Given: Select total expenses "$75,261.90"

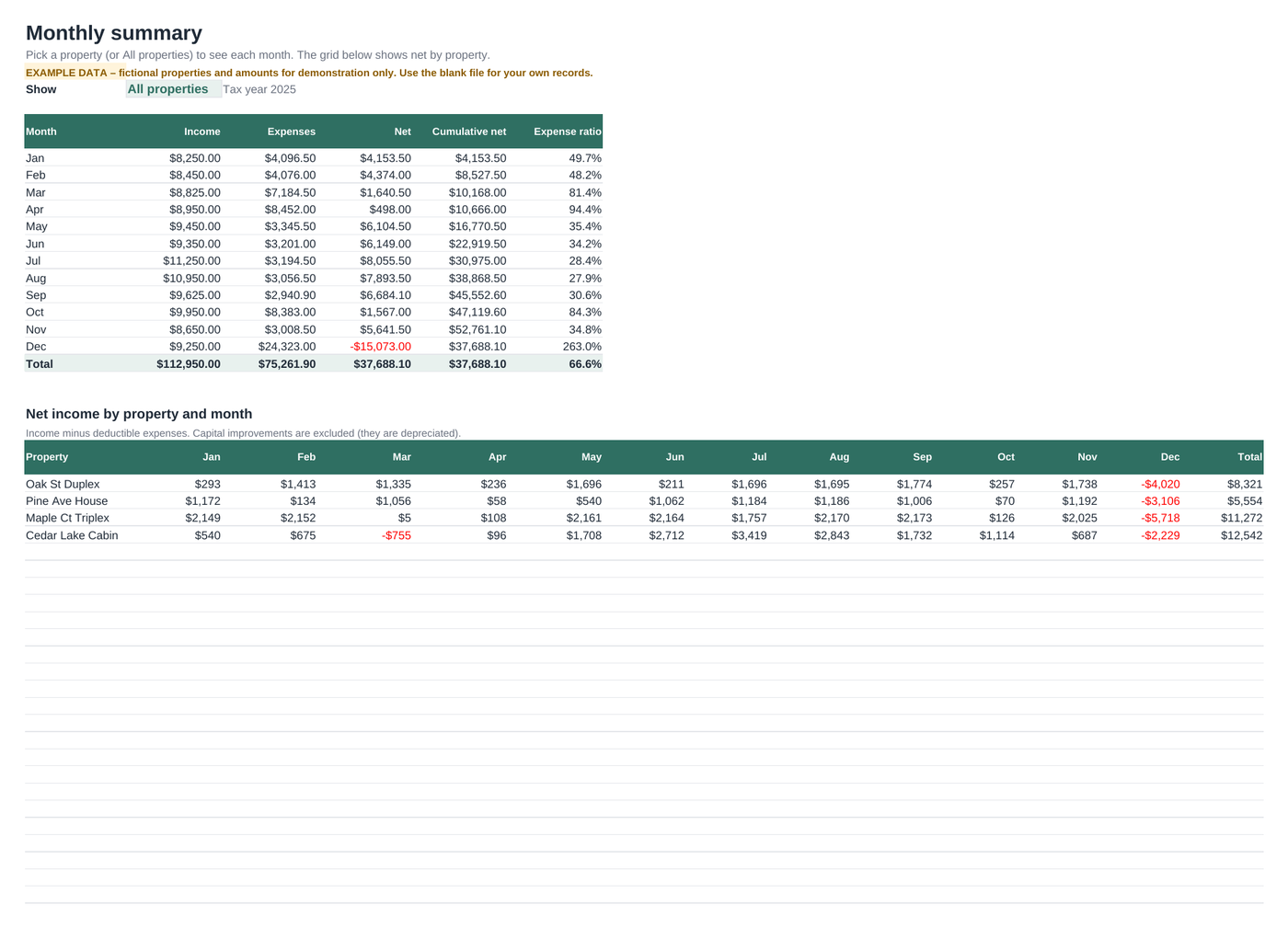Looking at the screenshot, I should coord(287,364).
